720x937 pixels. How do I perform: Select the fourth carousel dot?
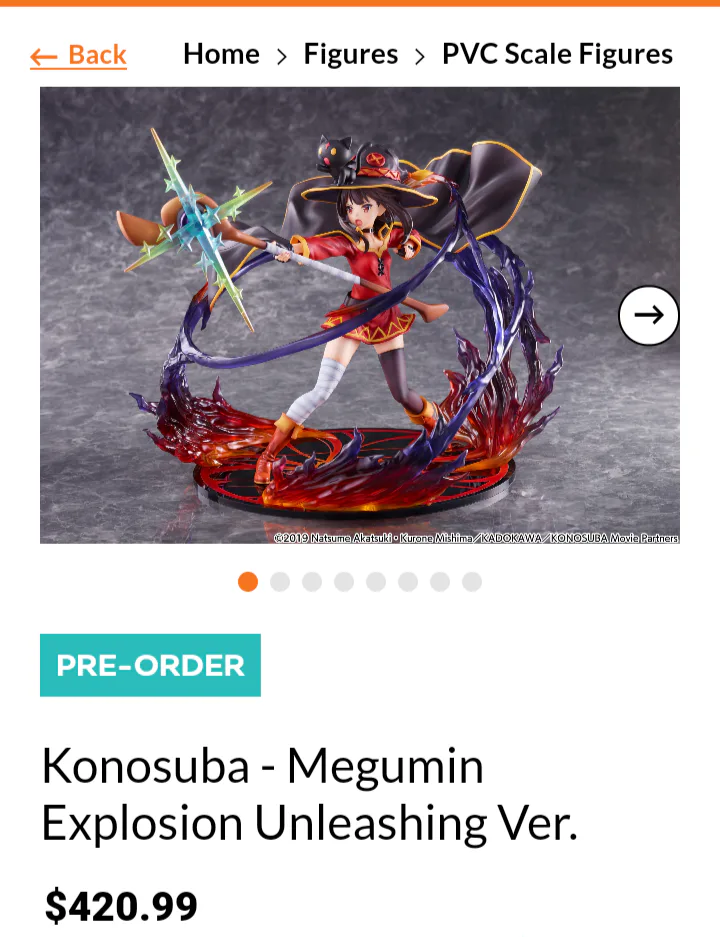(x=344, y=581)
